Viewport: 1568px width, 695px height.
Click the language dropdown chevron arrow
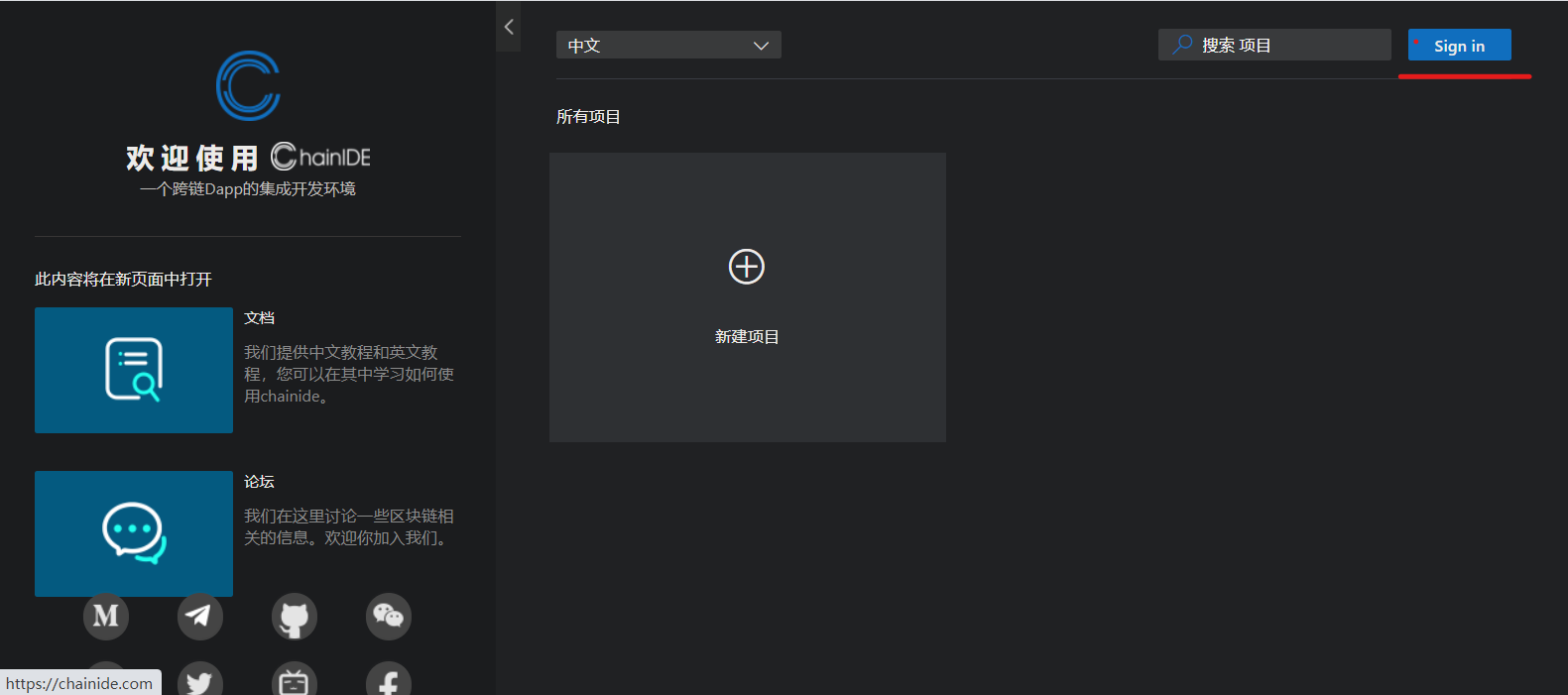(761, 46)
